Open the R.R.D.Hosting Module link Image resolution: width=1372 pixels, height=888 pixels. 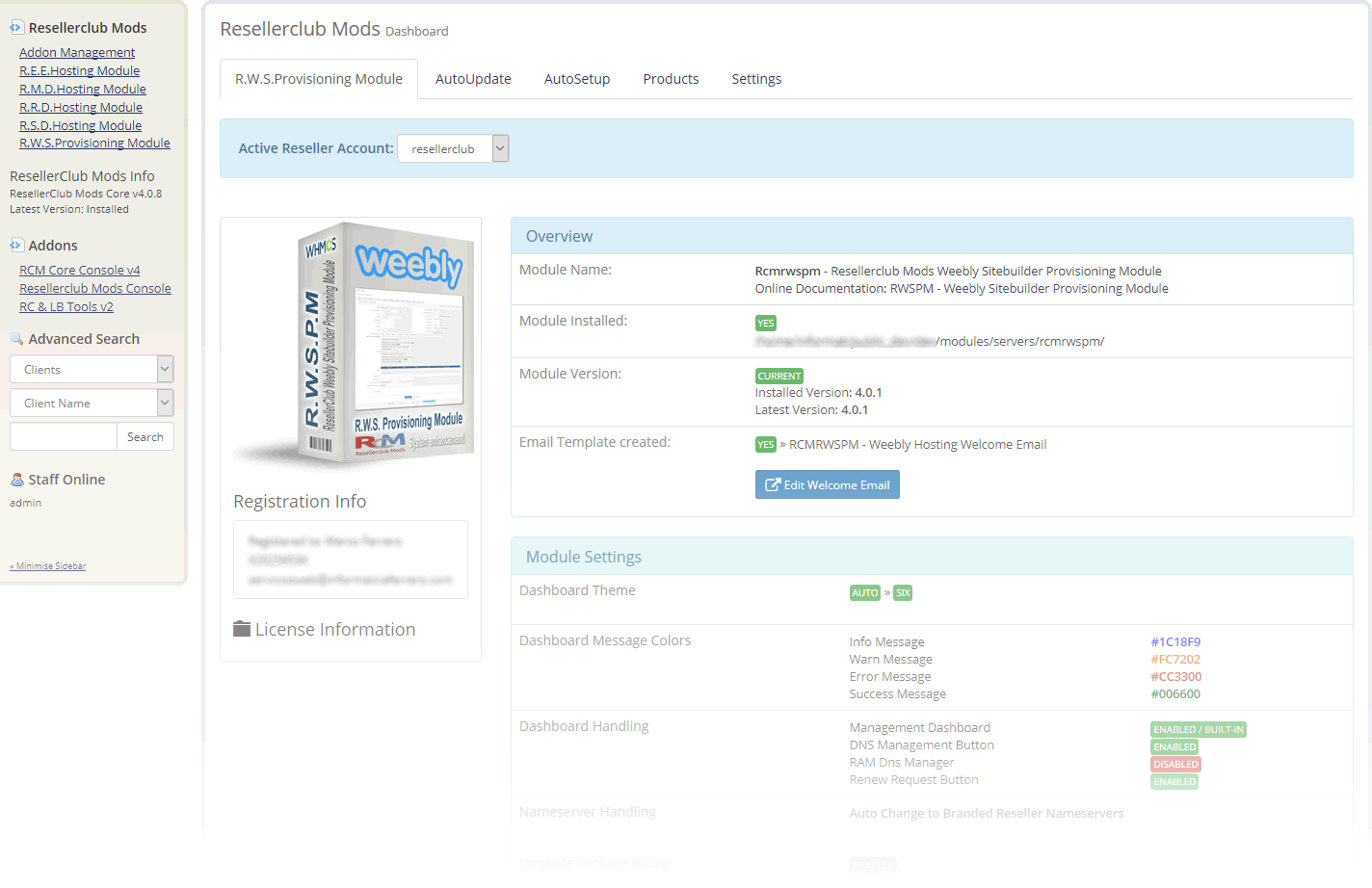(81, 108)
